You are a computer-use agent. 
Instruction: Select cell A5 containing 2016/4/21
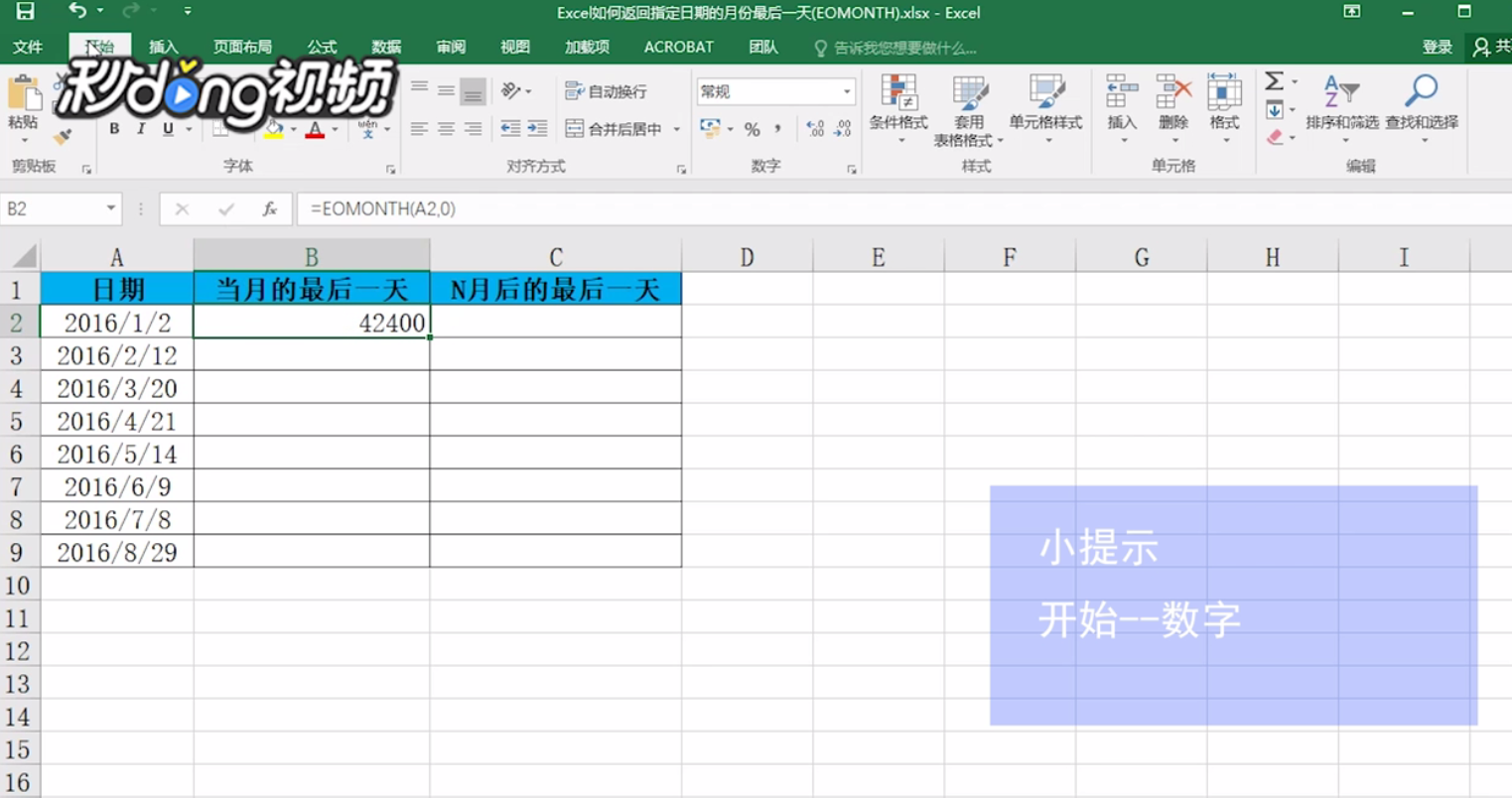pyautogui.click(x=117, y=421)
